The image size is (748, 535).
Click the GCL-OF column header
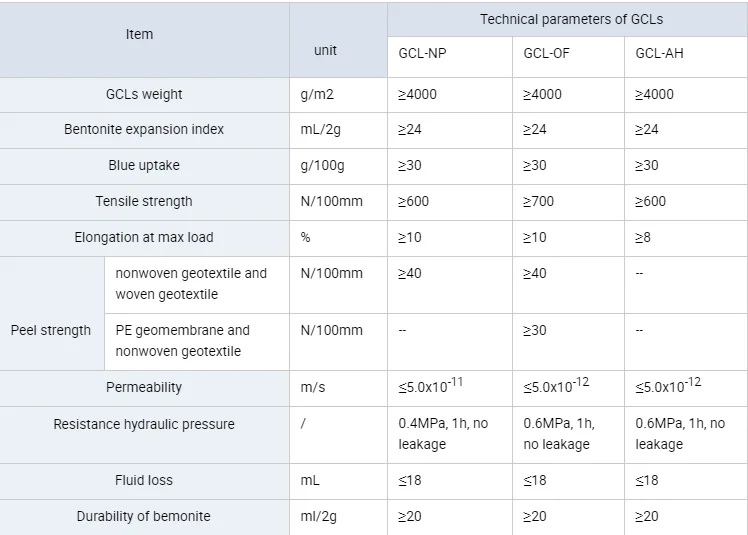(547, 54)
